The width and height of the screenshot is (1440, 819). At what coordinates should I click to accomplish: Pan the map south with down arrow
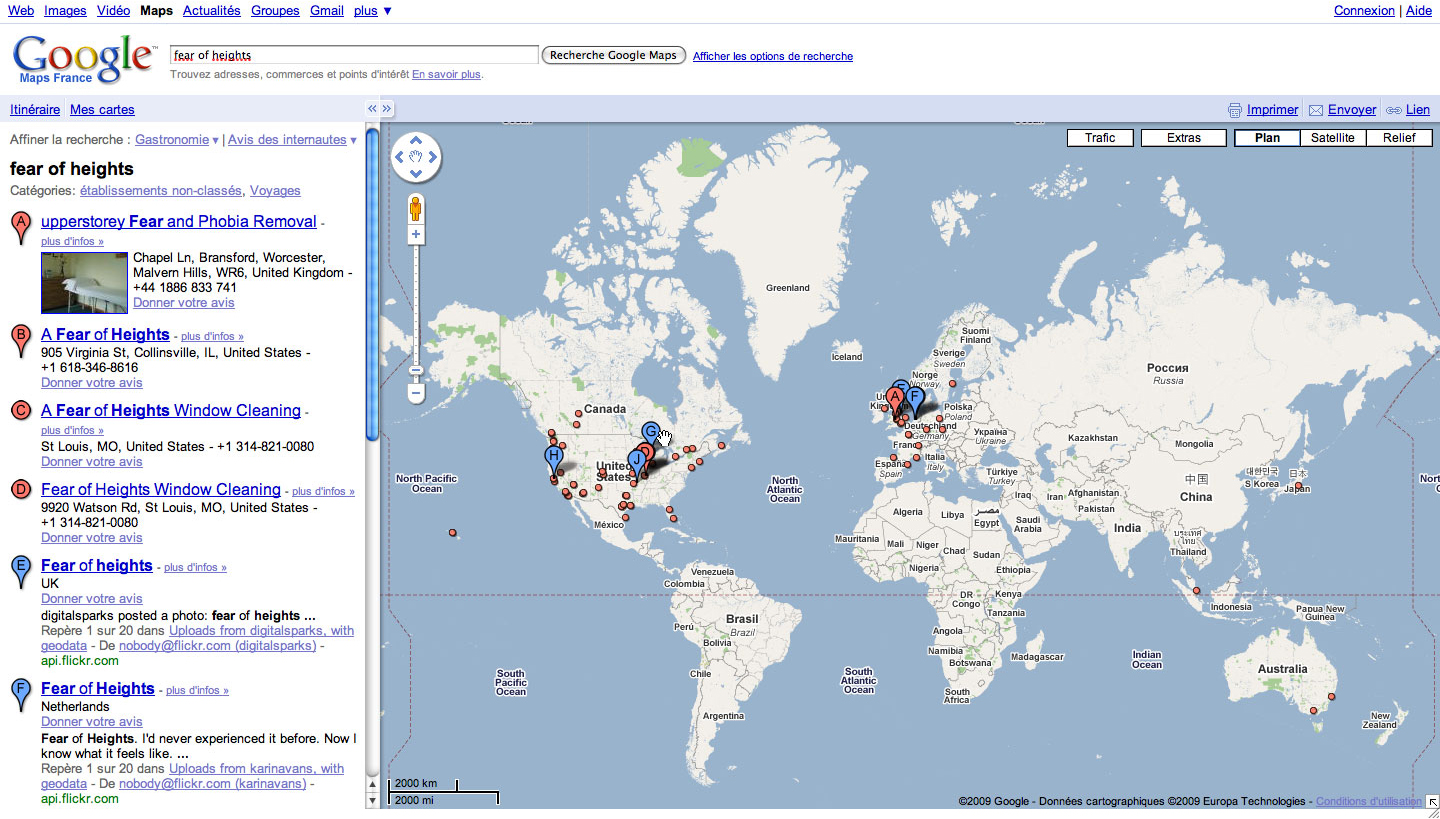point(416,173)
